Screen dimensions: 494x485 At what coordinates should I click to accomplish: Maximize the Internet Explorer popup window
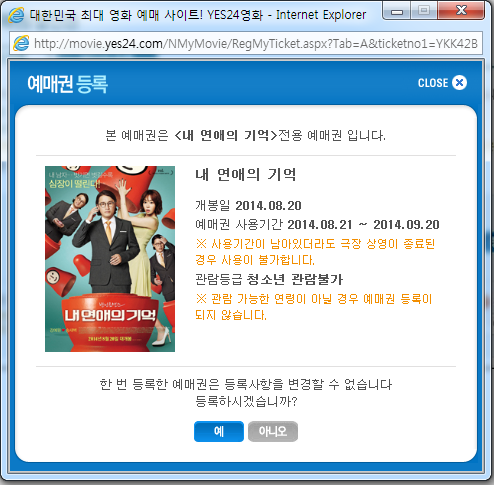[x=424, y=11]
